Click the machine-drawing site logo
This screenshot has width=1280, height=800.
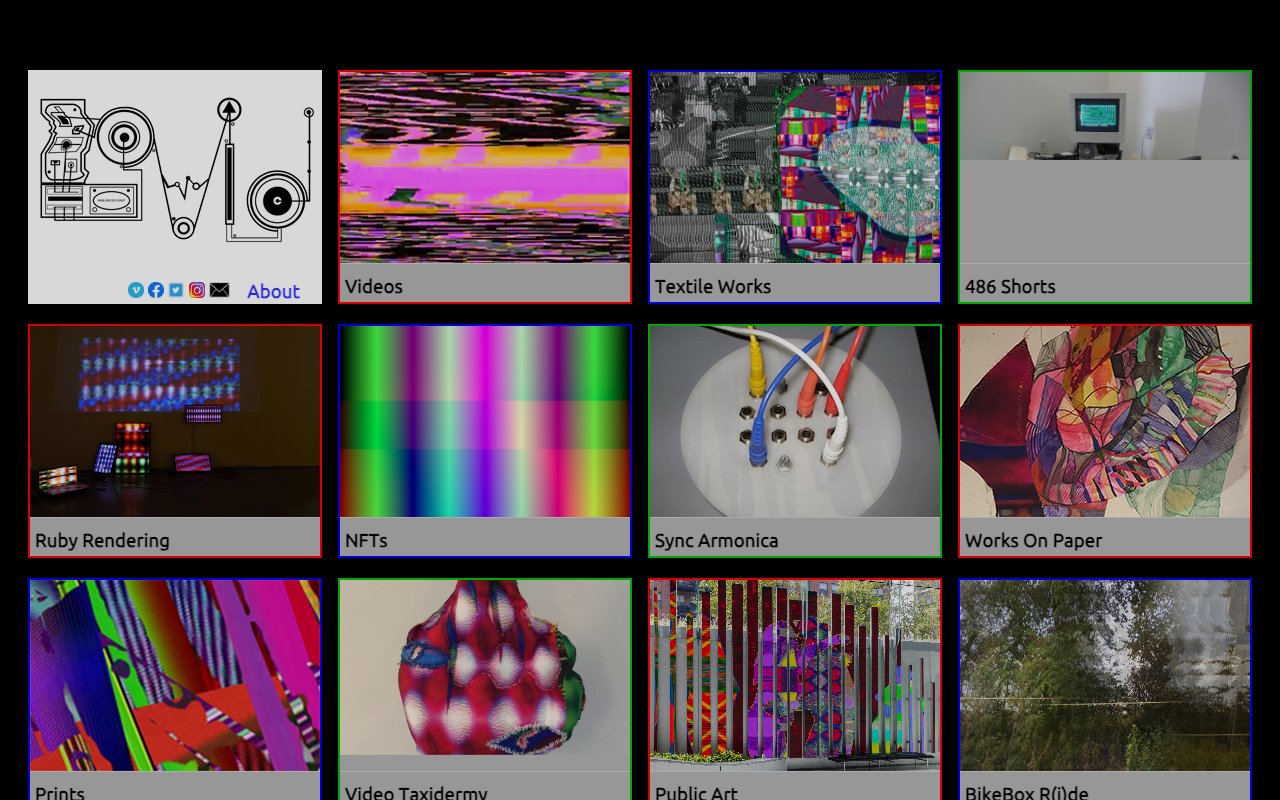pyautogui.click(x=176, y=170)
